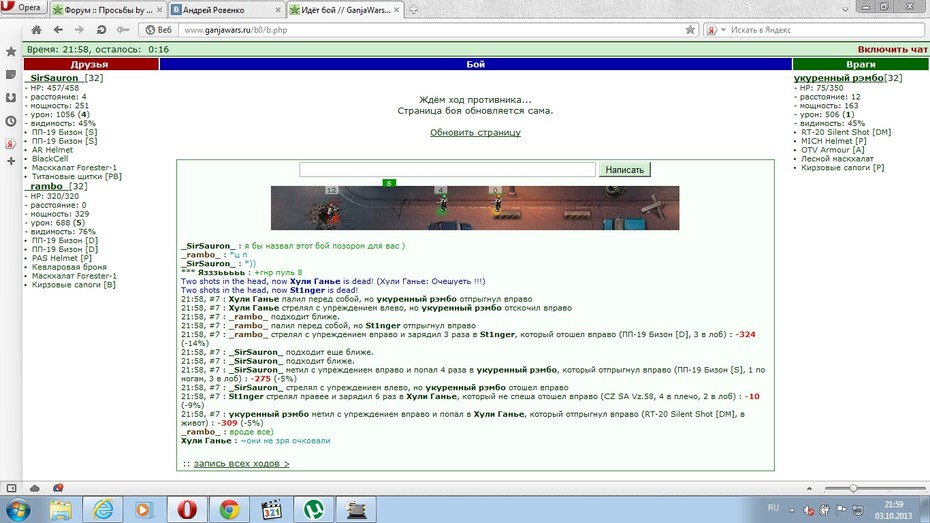Screen dimensions: 930x523
Task: Reload the current page
Action: coord(101,30)
